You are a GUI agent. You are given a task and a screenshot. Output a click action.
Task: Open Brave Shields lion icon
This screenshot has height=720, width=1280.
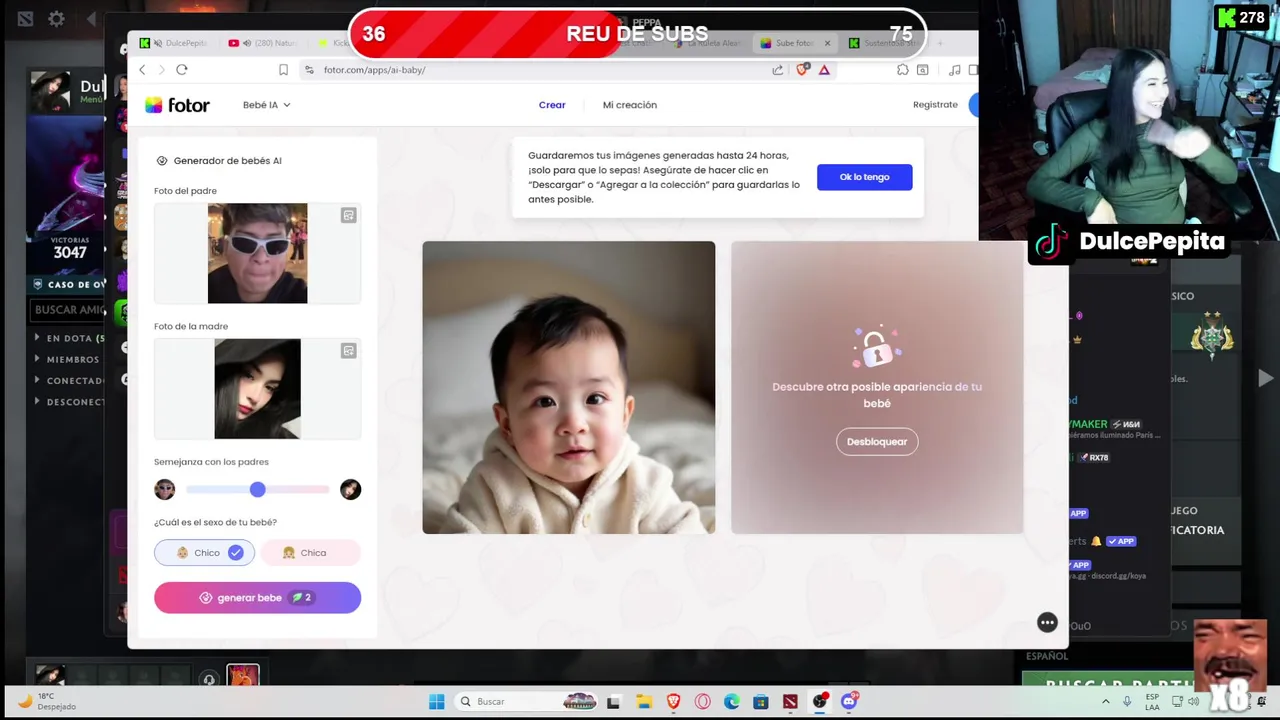tap(803, 70)
